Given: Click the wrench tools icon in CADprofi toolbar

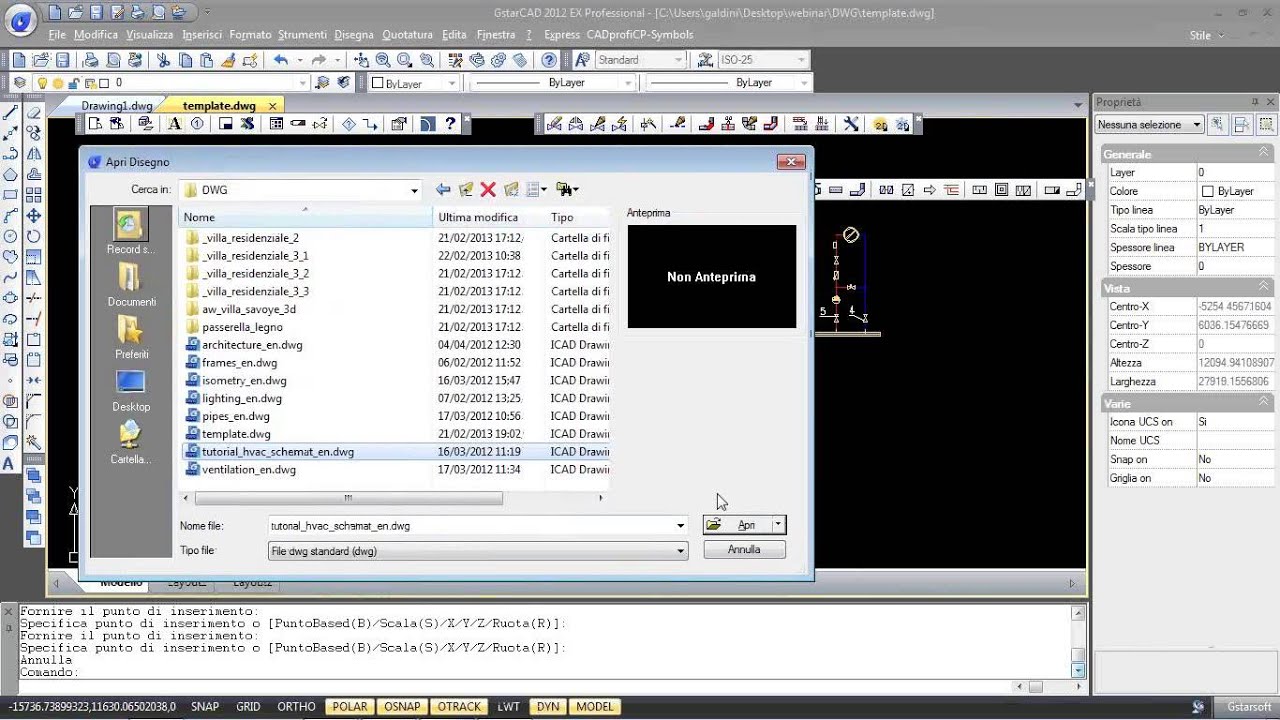Looking at the screenshot, I should pyautogui.click(x=851, y=124).
